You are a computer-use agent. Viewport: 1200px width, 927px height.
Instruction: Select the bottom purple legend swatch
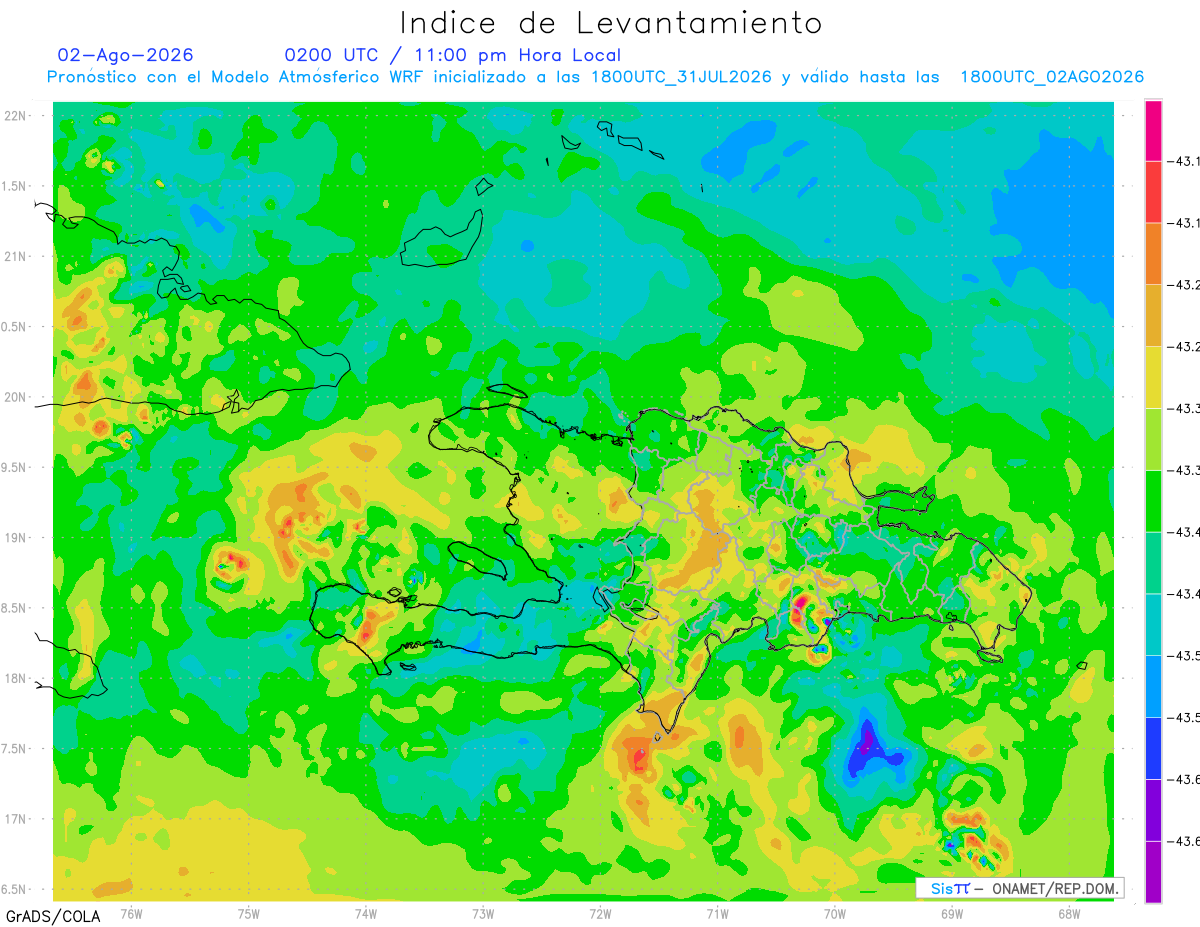[1153, 872]
